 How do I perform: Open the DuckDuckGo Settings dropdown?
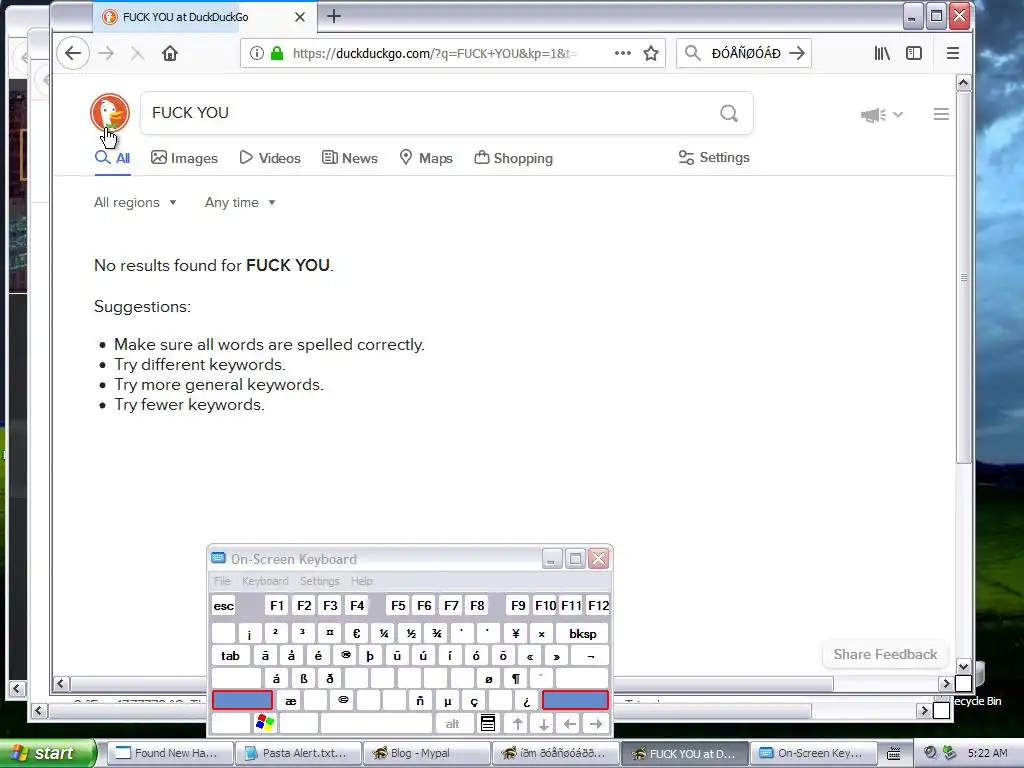(714, 157)
